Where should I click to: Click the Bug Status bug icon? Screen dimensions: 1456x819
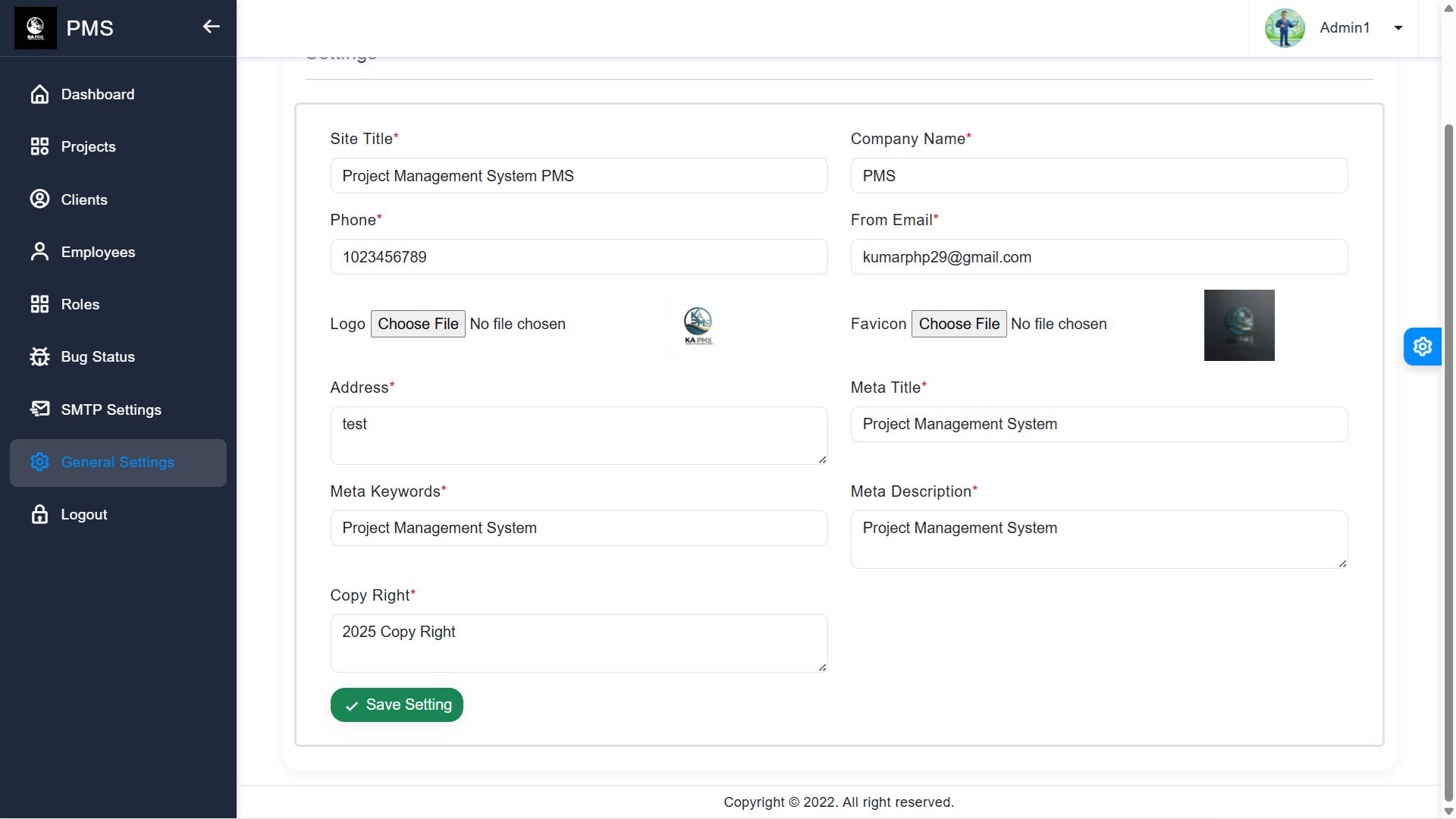39,356
